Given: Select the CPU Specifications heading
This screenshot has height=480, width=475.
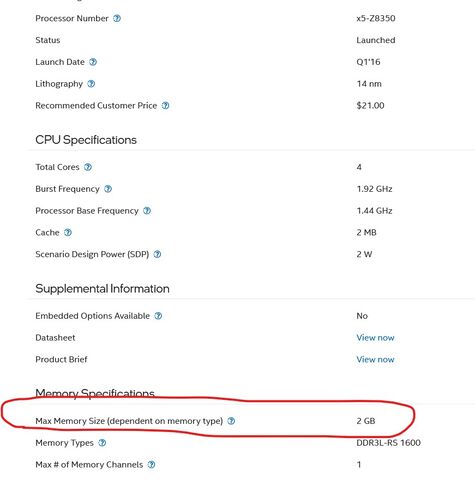Looking at the screenshot, I should pyautogui.click(x=86, y=140).
